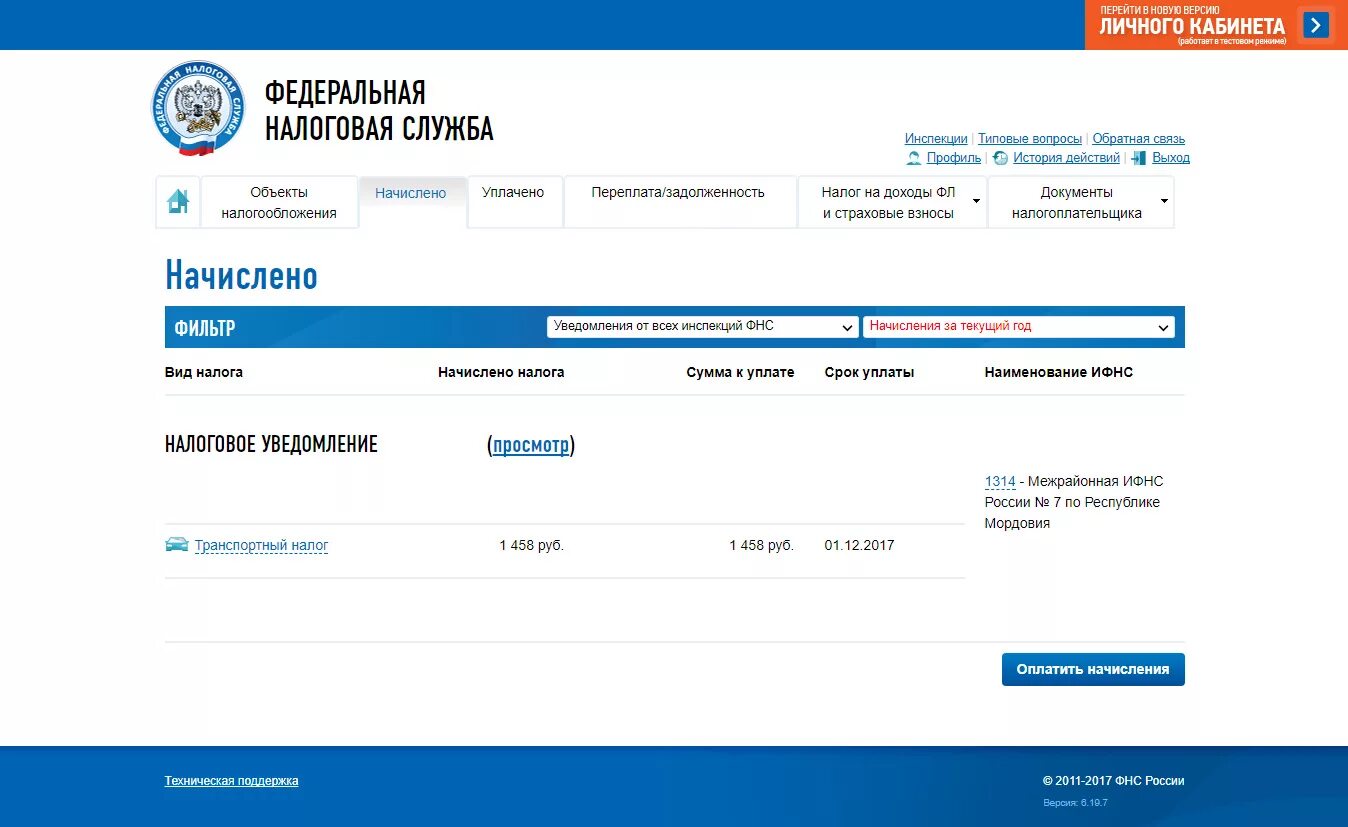Open the Типовые вопросы link
Image resolution: width=1348 pixels, height=827 pixels.
coord(1030,139)
